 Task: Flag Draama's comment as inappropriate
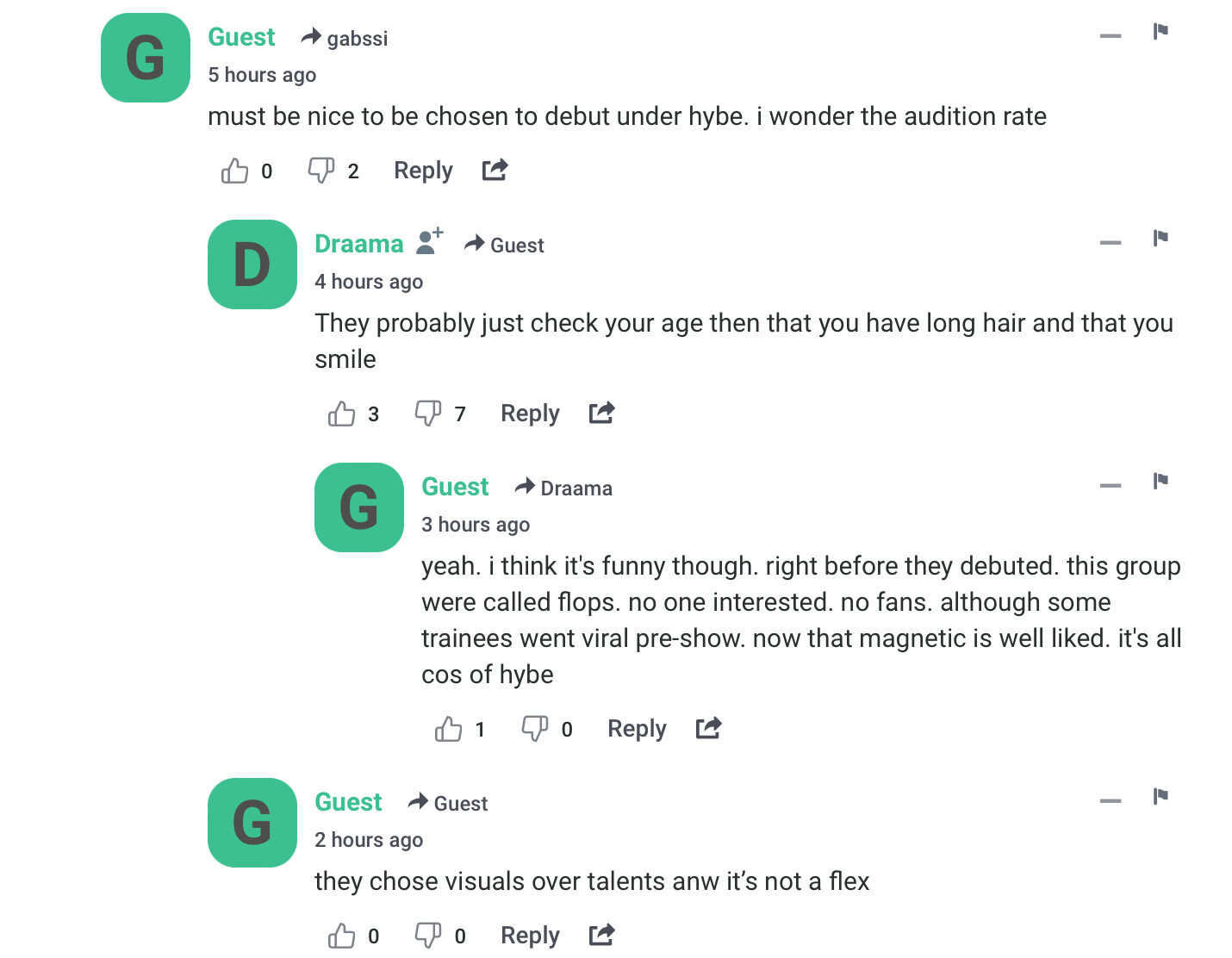(x=1160, y=239)
